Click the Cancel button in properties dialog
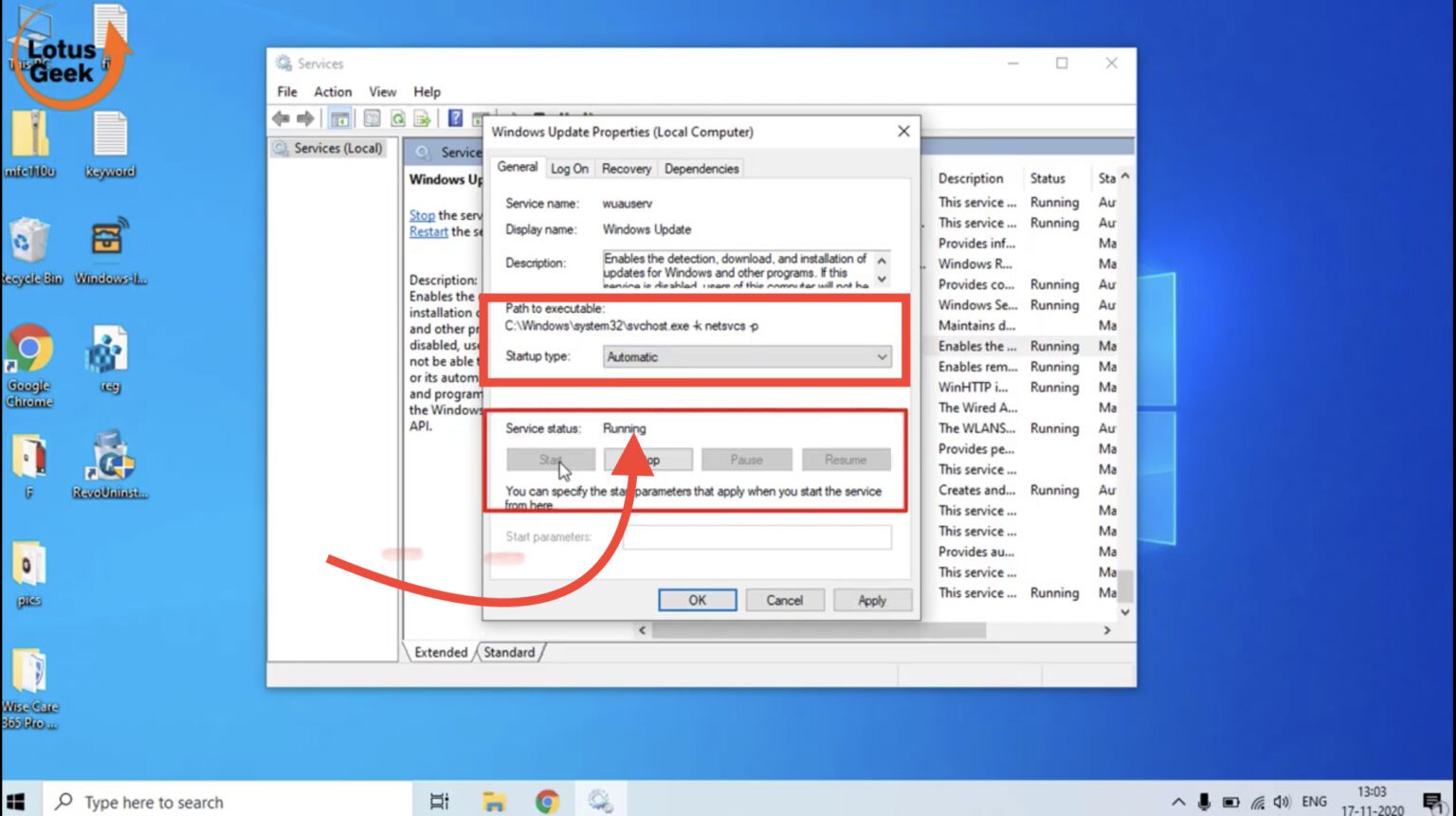Viewport: 1456px width, 816px height. tap(784, 600)
